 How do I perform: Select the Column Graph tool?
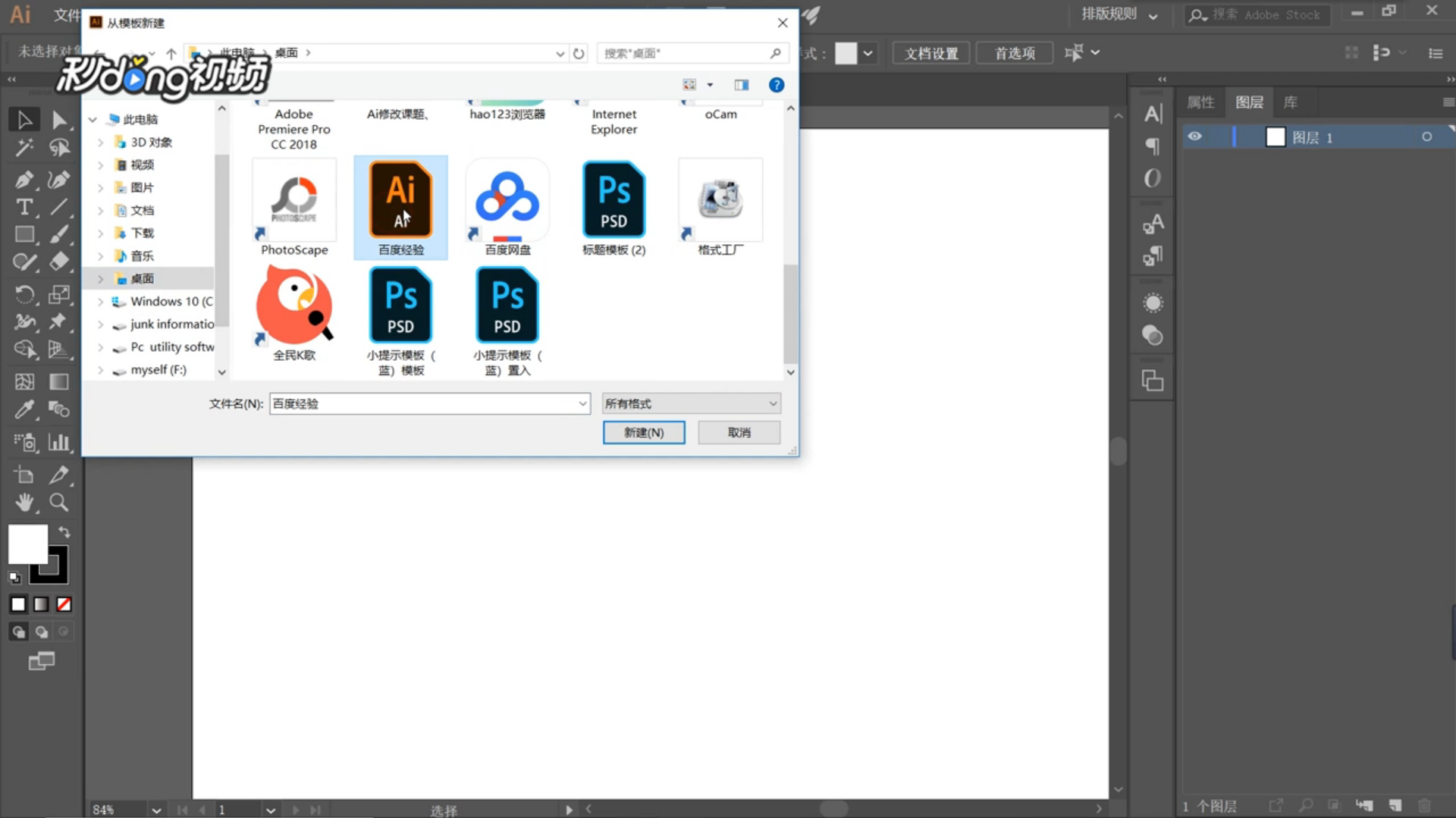pyautogui.click(x=59, y=442)
